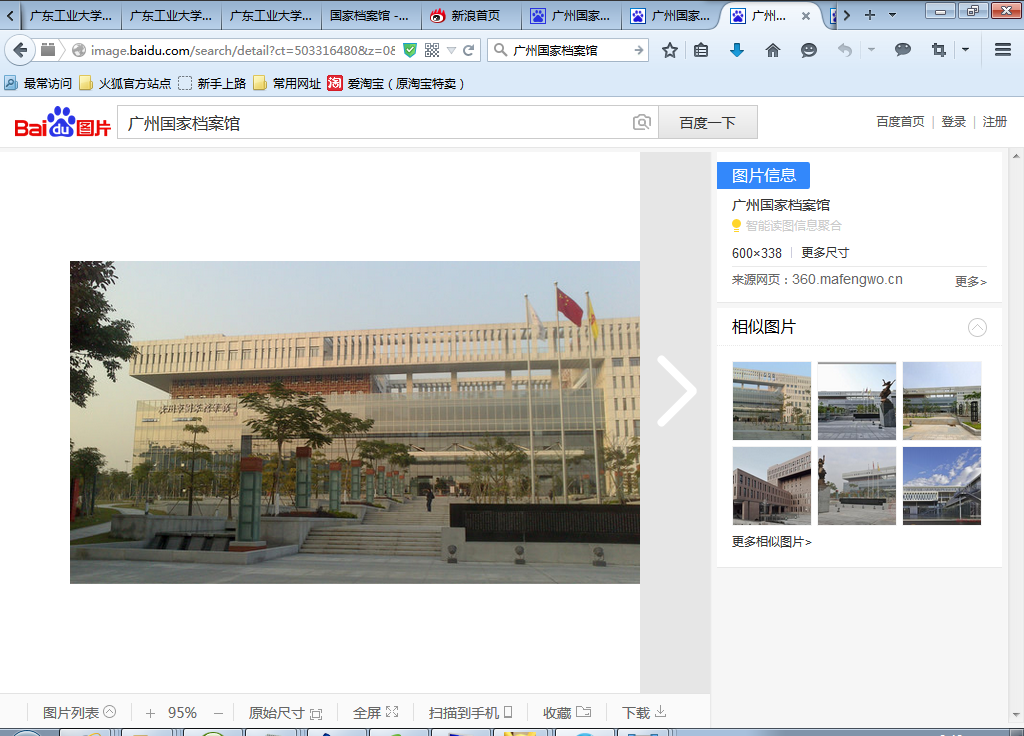Image resolution: width=1024 pixels, height=736 pixels.
Task: Select the first similar image thumbnail
Action: (772, 400)
